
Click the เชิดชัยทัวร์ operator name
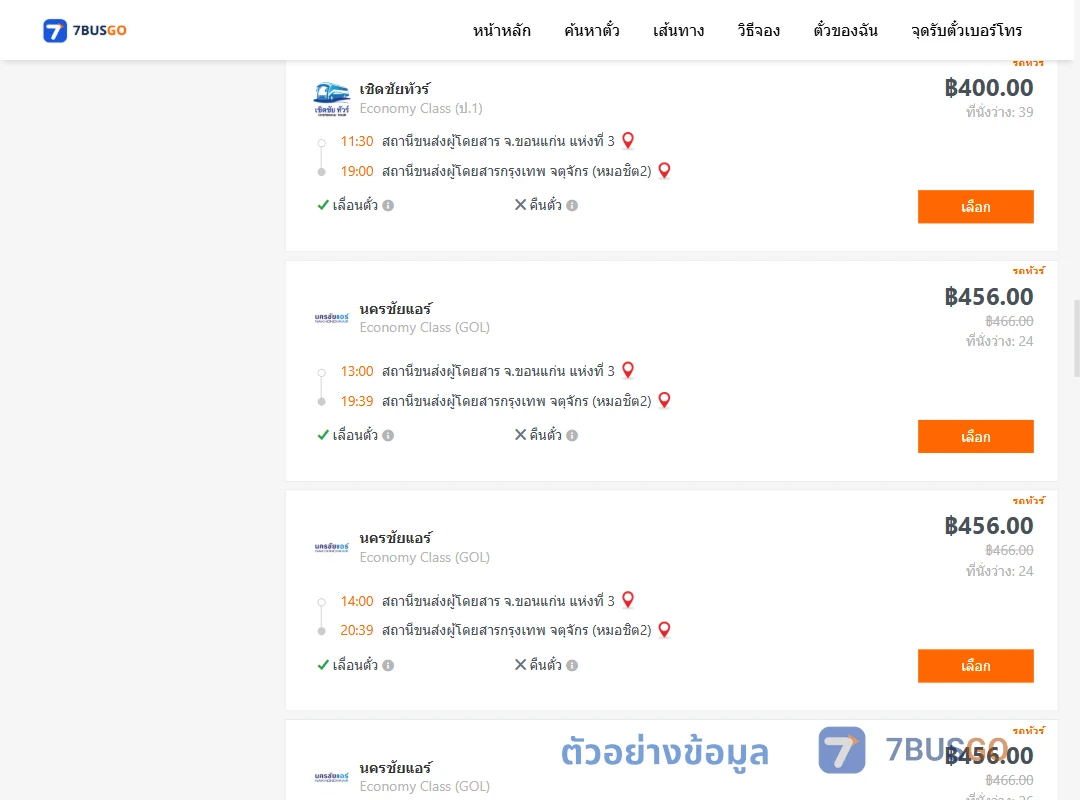[395, 89]
